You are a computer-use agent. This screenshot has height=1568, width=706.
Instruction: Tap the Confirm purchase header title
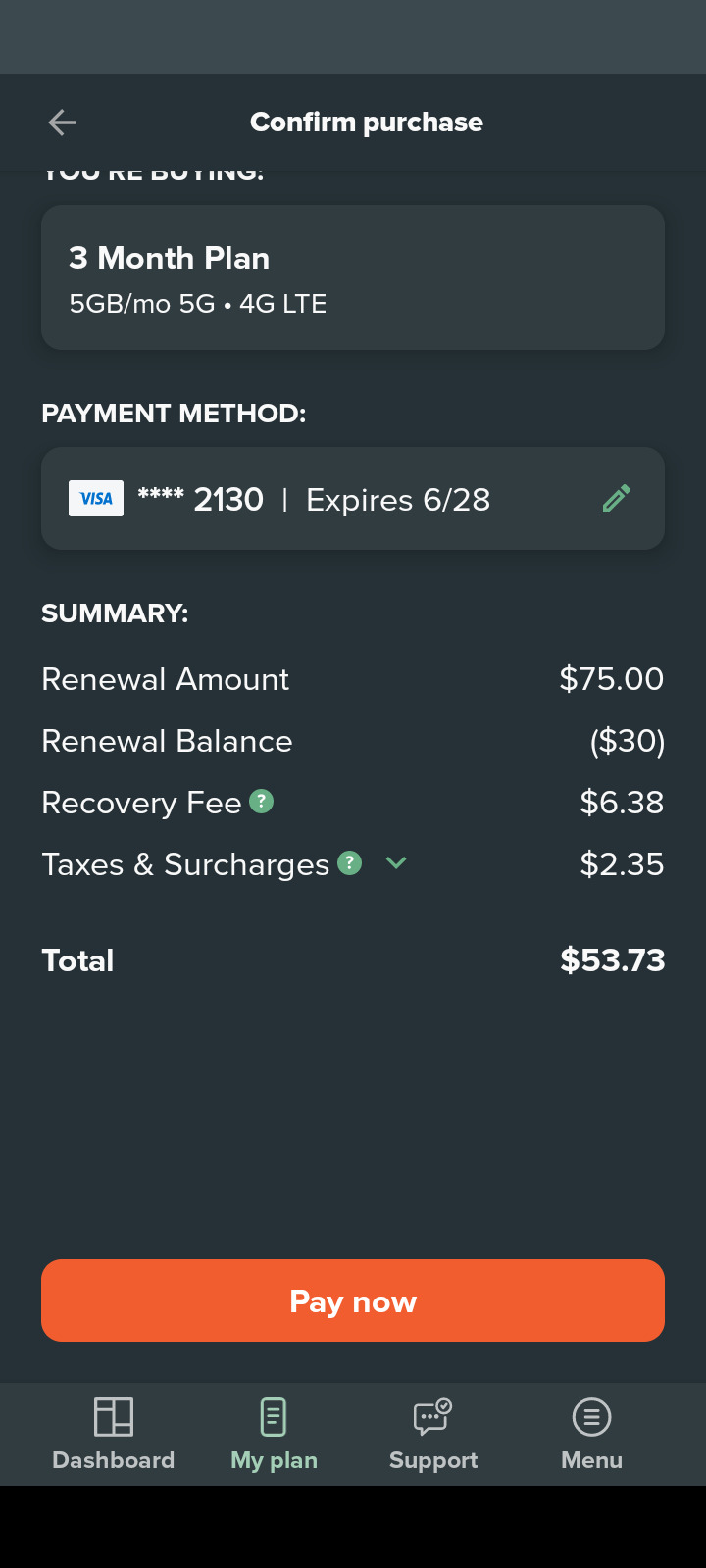pos(367,122)
